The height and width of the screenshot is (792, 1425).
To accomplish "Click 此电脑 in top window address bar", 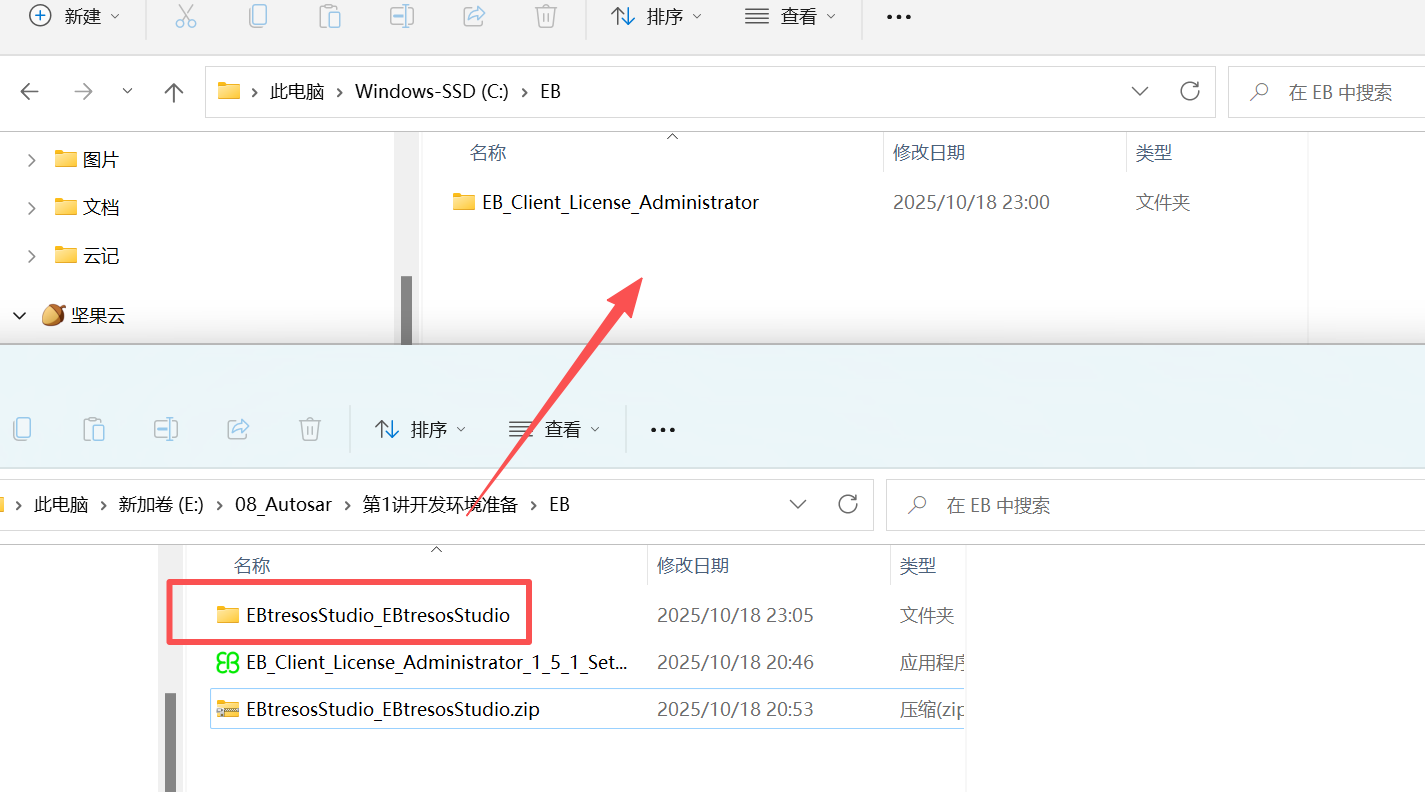I will (297, 92).
